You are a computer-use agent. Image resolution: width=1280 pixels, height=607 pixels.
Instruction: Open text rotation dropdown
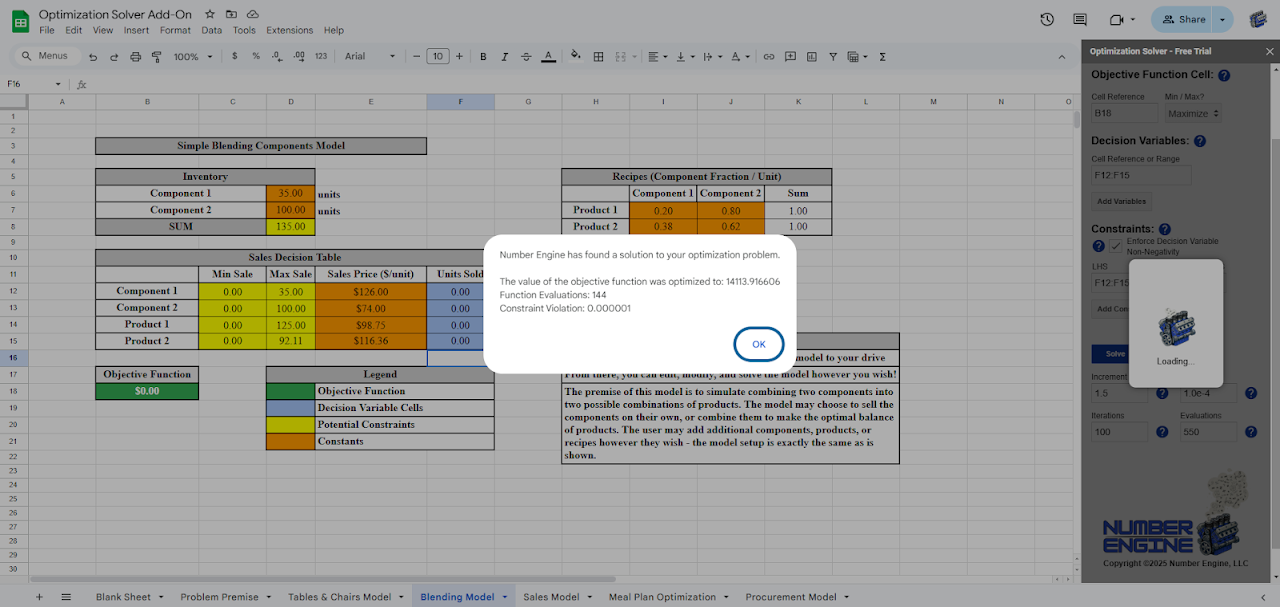[x=740, y=57]
